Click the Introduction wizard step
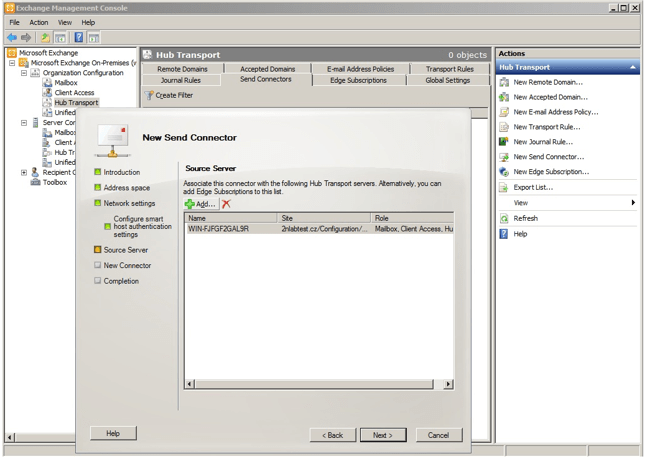Viewport: 650px width, 459px height. pyautogui.click(x=121, y=172)
